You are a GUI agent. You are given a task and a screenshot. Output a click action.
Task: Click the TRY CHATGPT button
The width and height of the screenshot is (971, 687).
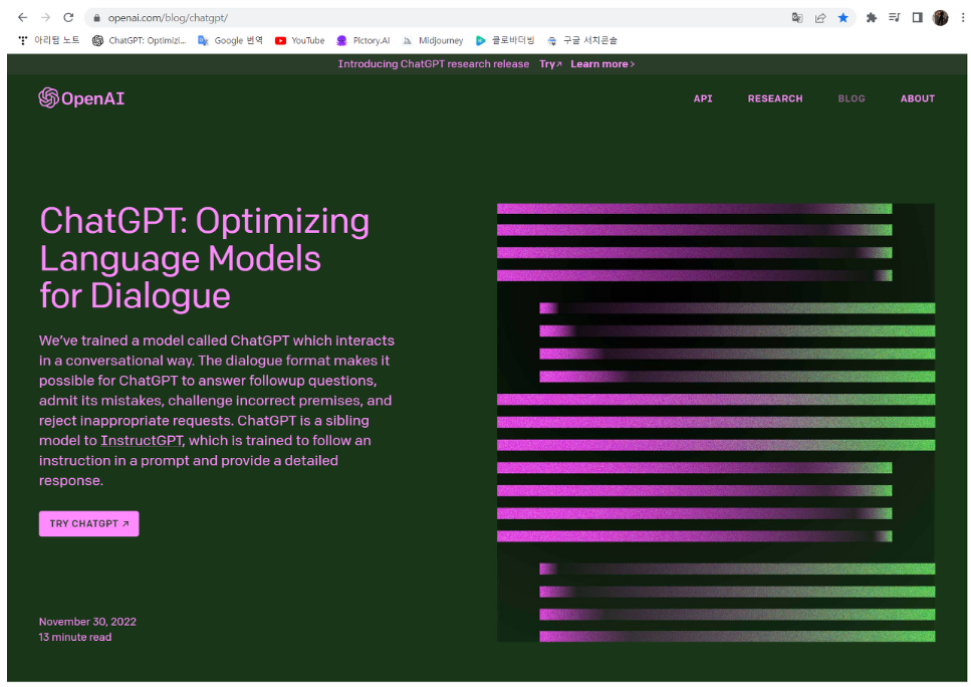89,523
